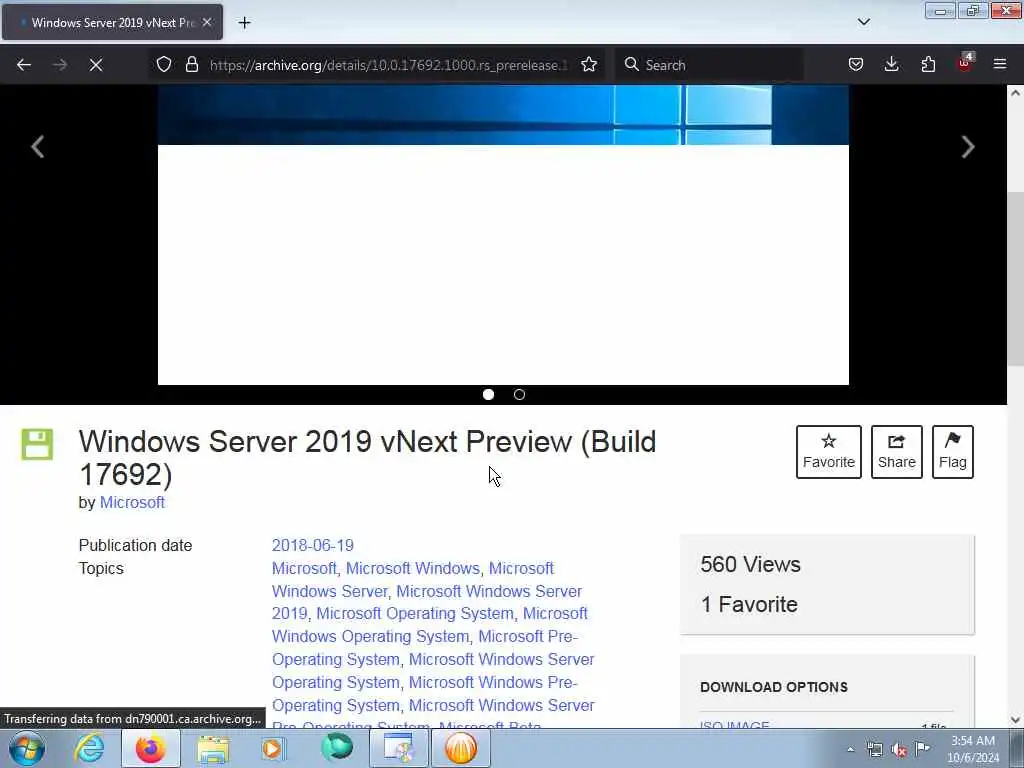Image resolution: width=1024 pixels, height=768 pixels.
Task: Close the Windows Server 2019 tab
Action: point(207,22)
